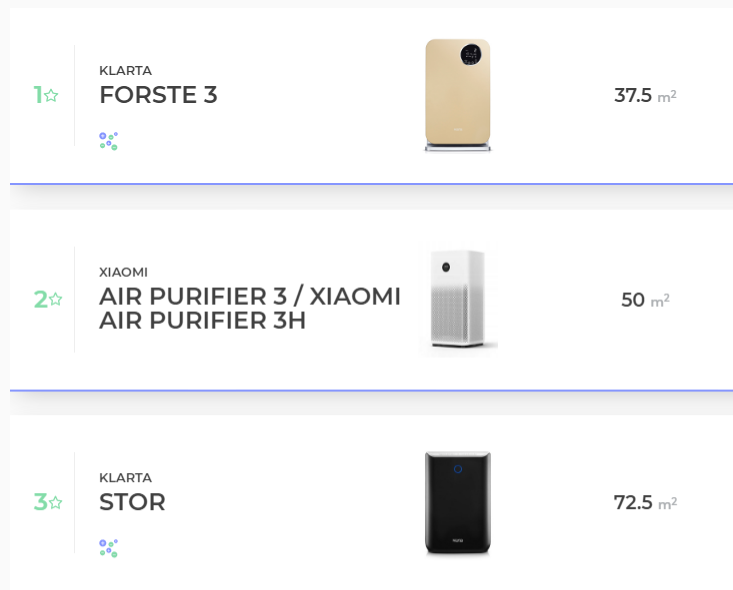
Task: Open the gold Klarta Forste 3 product image
Action: [458, 95]
